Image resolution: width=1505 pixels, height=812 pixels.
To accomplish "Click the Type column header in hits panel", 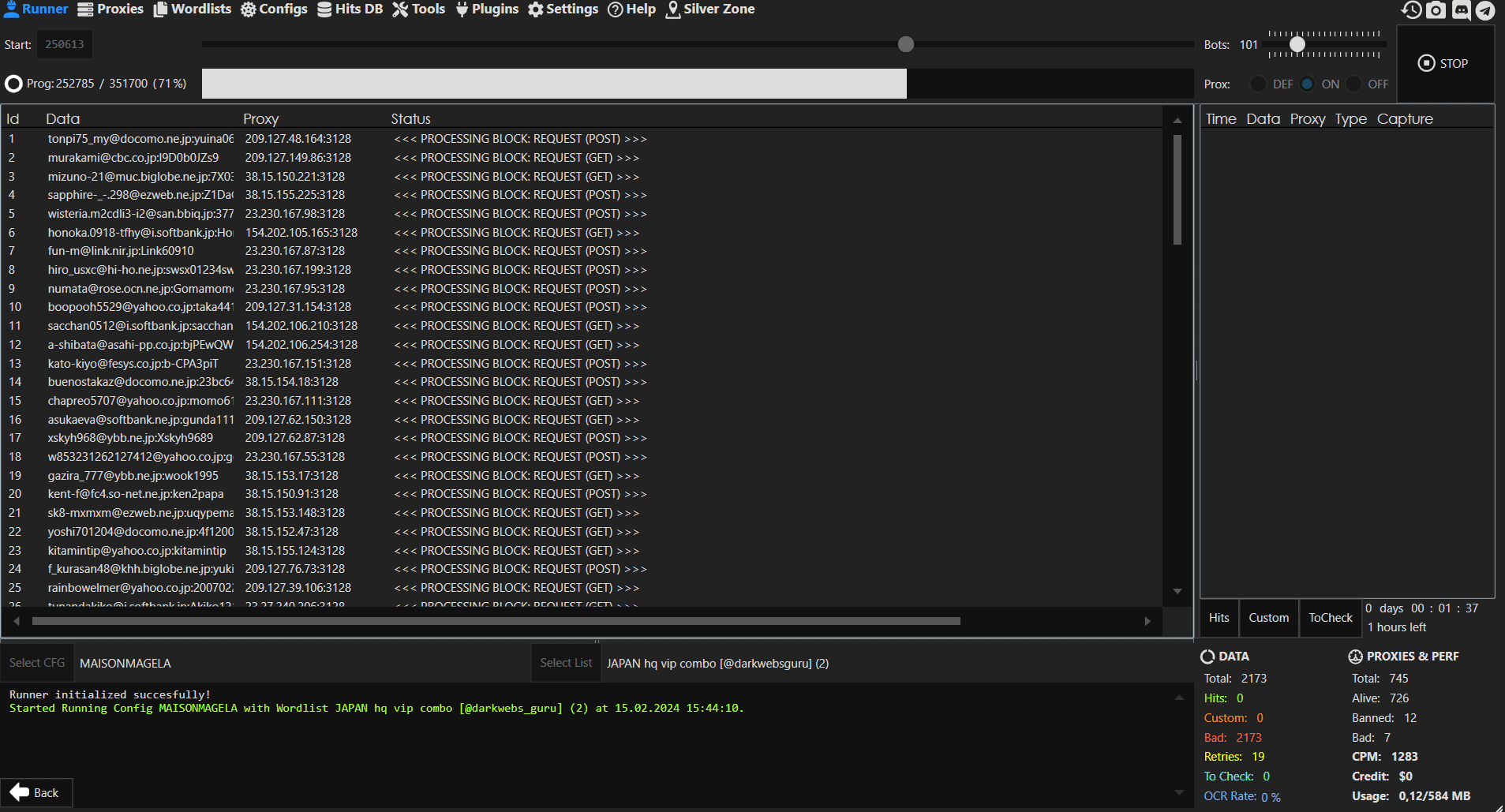I will tap(1351, 119).
